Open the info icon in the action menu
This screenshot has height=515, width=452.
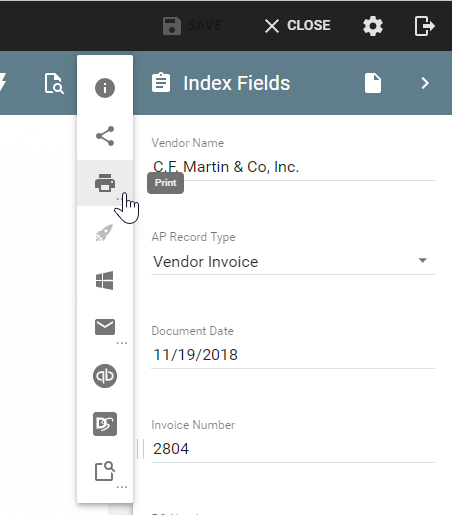click(105, 88)
